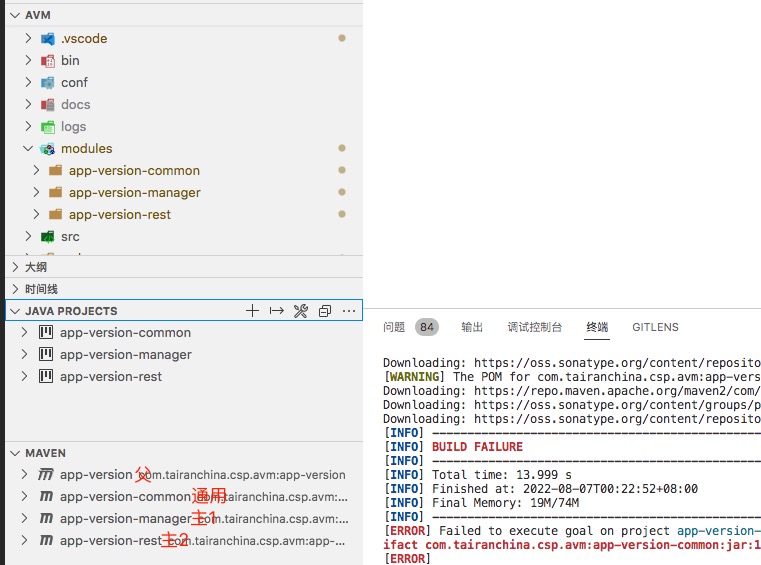
Task: Select the 终端 terminal tab
Action: (597, 327)
